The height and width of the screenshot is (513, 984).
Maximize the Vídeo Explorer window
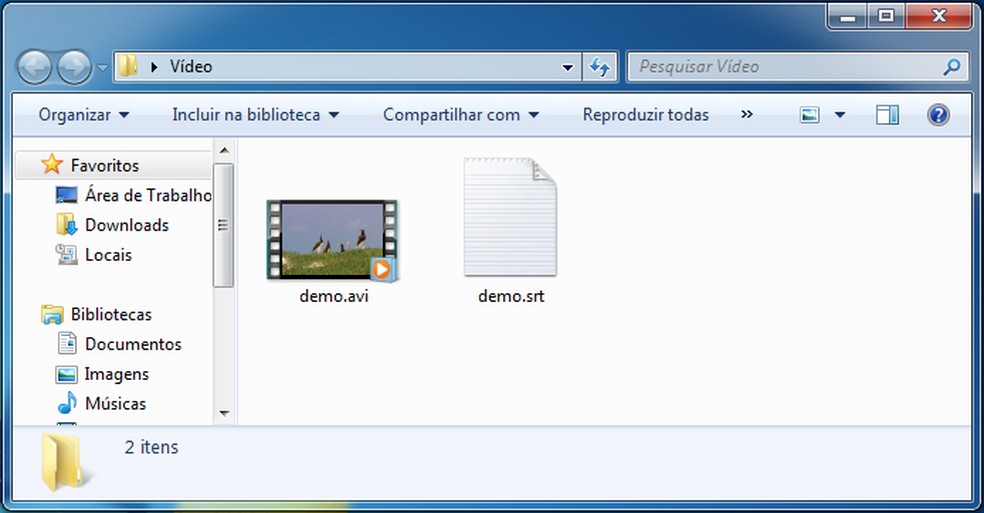coord(886,16)
